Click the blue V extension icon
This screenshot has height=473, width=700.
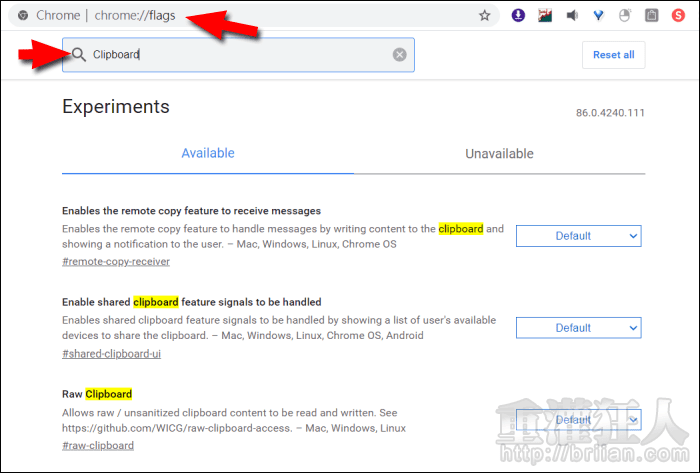[x=599, y=16]
